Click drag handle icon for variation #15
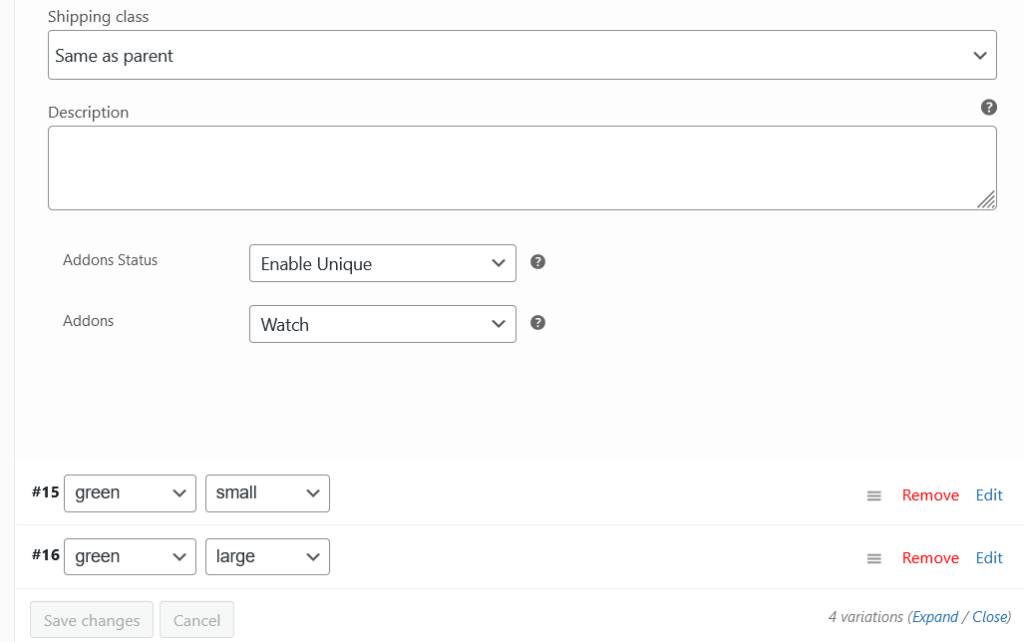 click(x=874, y=496)
